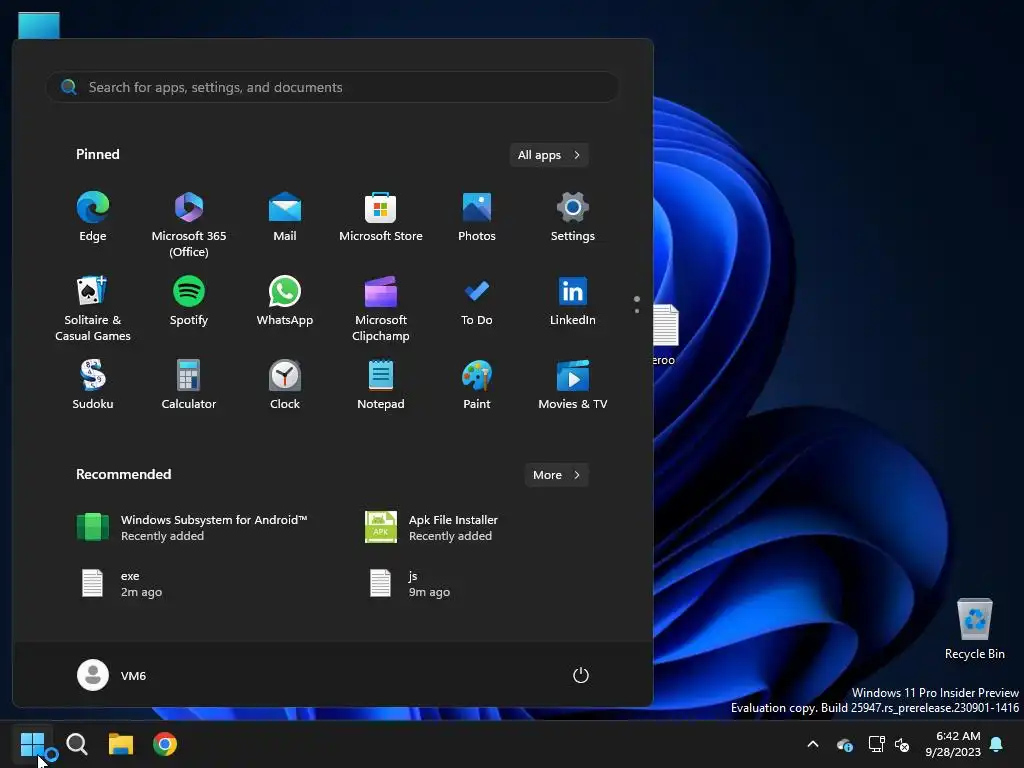Launch Microsoft 365 (Office)
This screenshot has height=768, width=1024.
click(189, 224)
